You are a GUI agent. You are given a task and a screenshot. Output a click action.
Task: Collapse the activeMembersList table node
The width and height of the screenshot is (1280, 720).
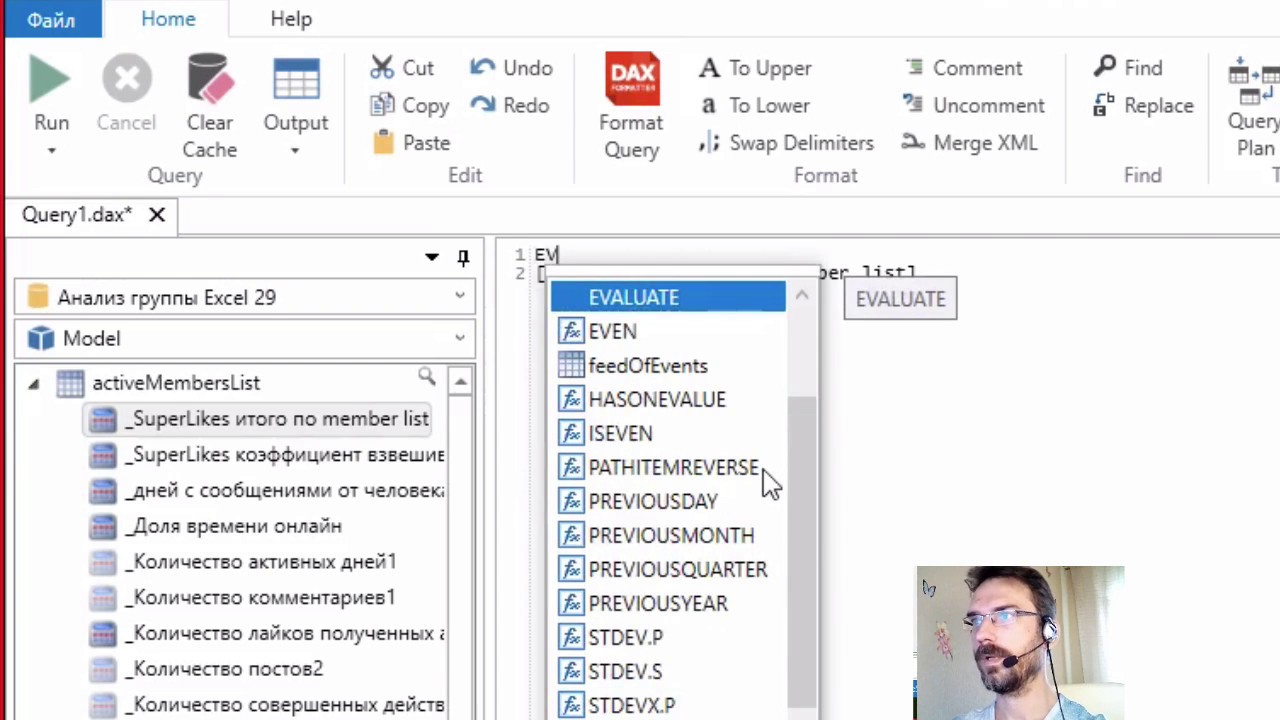click(x=33, y=383)
